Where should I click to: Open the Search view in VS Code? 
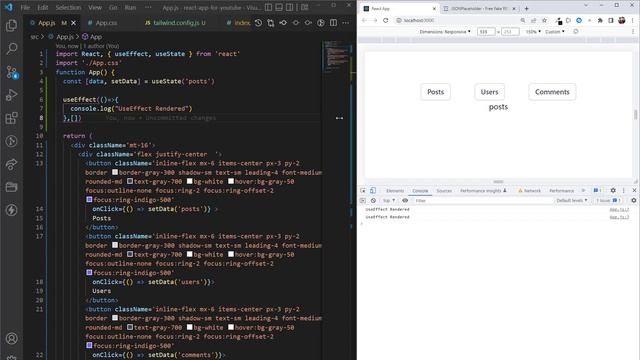point(11,49)
